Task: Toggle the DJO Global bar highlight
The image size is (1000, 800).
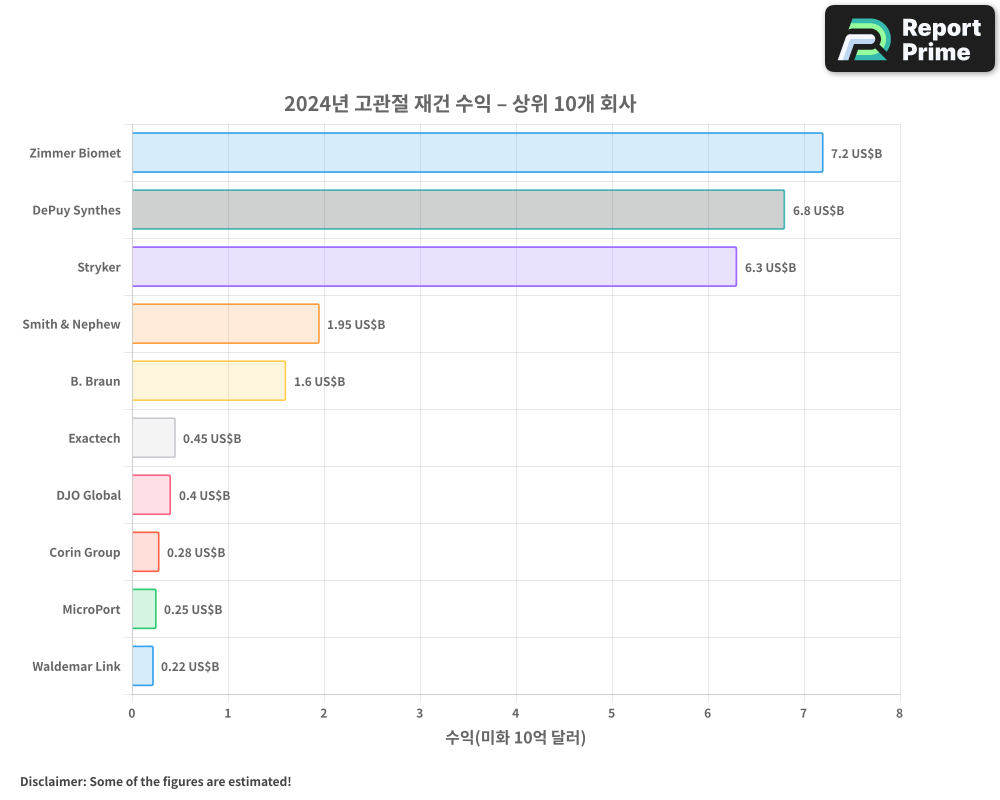Action: (x=150, y=495)
